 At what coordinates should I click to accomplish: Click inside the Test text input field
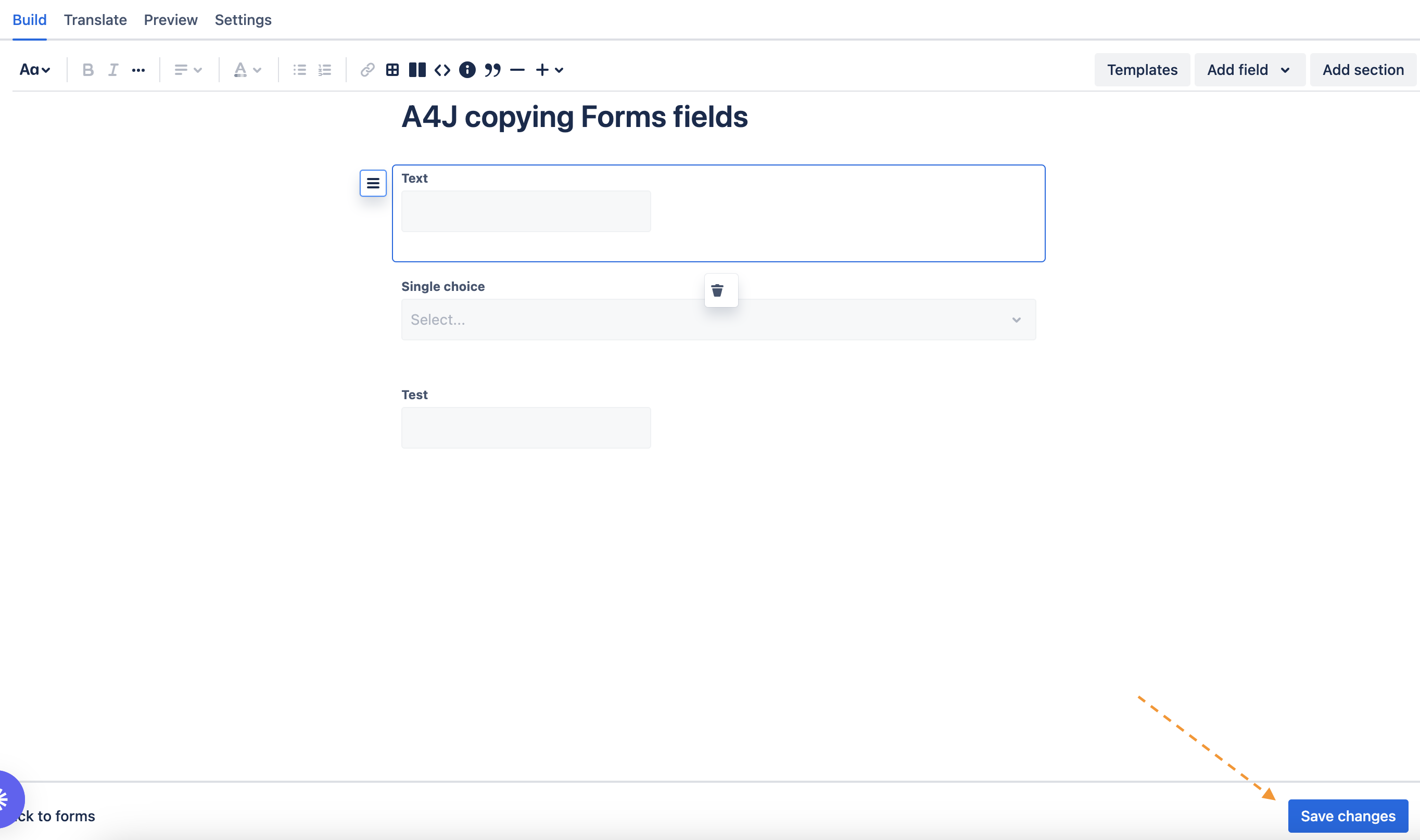pos(525,427)
